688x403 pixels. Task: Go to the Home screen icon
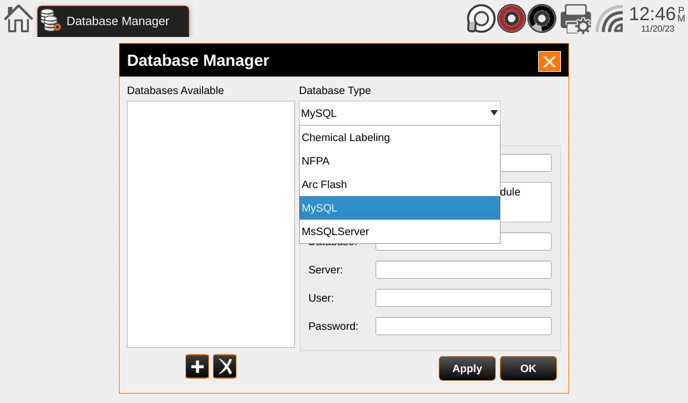[x=18, y=19]
